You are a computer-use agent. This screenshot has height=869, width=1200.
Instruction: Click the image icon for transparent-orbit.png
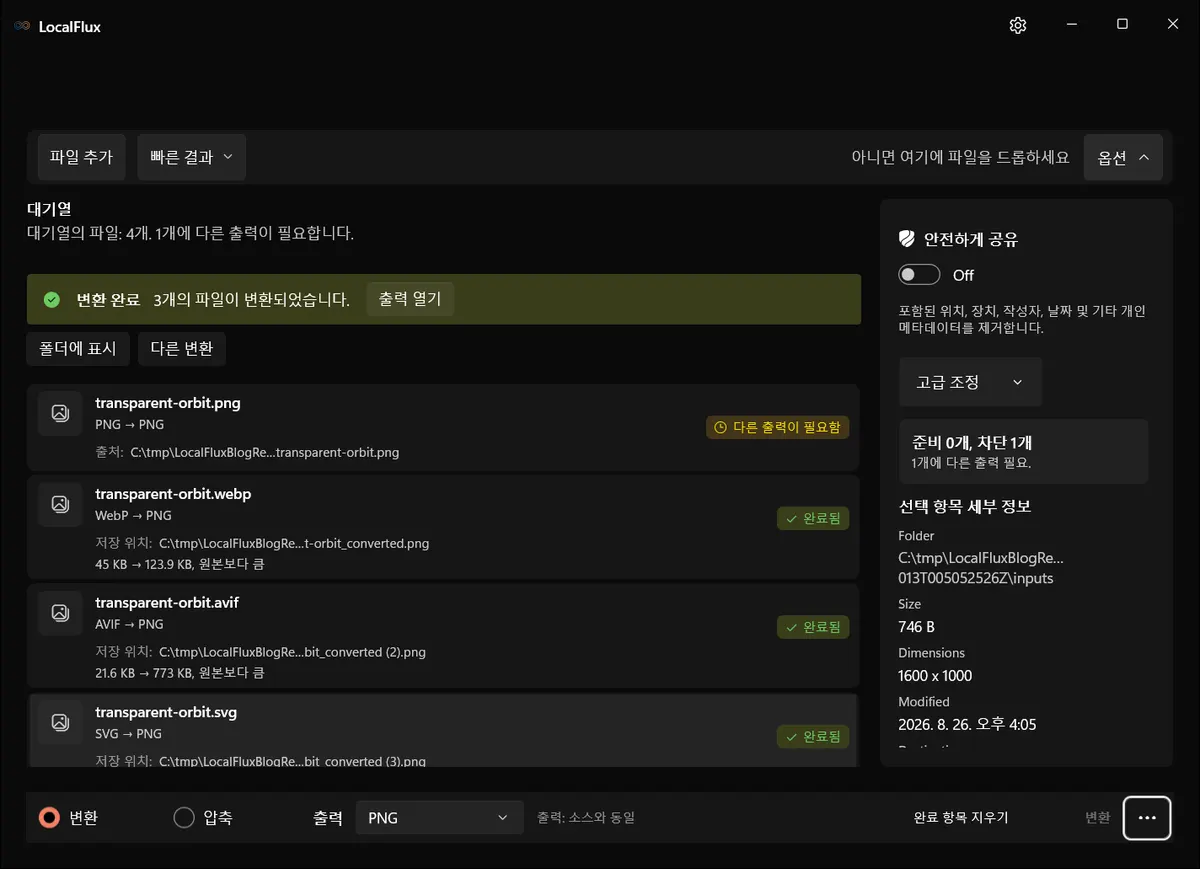click(60, 413)
